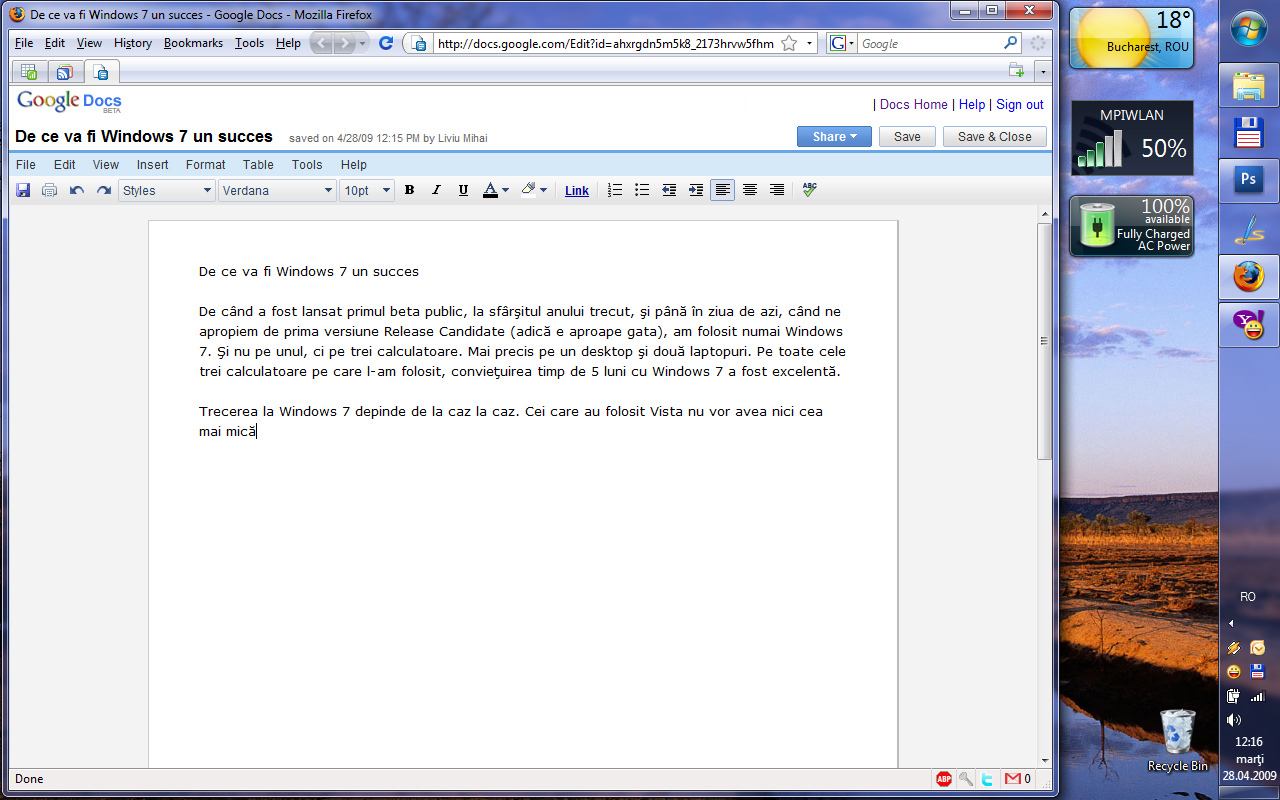1280x800 pixels.
Task: Open the Windows Start orb
Action: (1249, 29)
